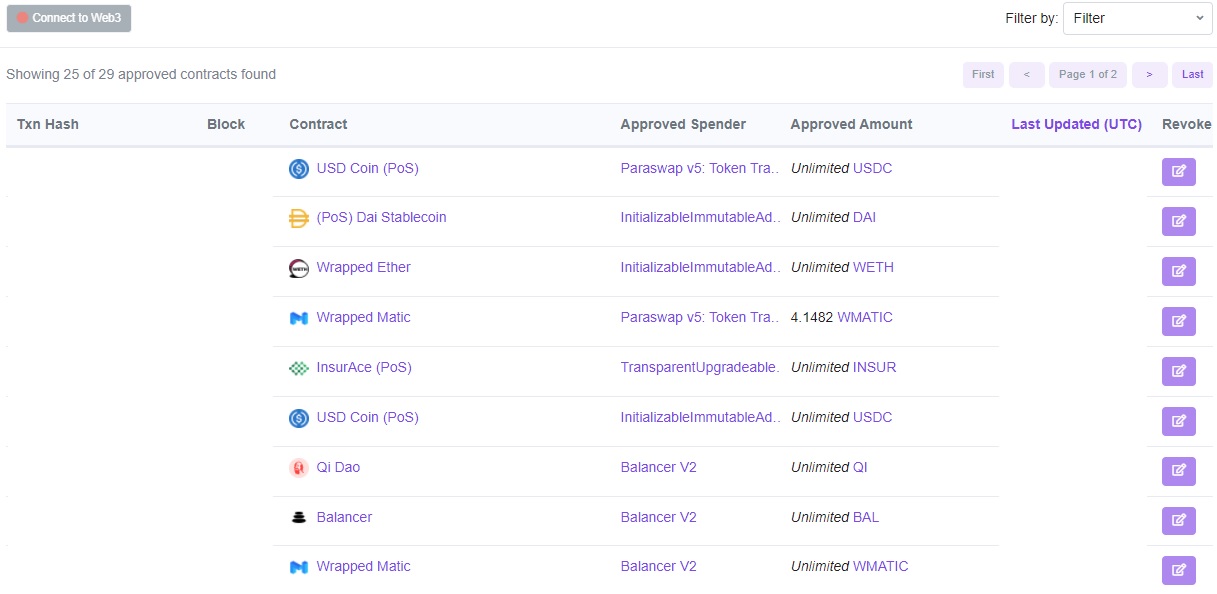Screen dimensions: 1217x594
Task: Click the BAL token amount link
Action: [x=866, y=517]
